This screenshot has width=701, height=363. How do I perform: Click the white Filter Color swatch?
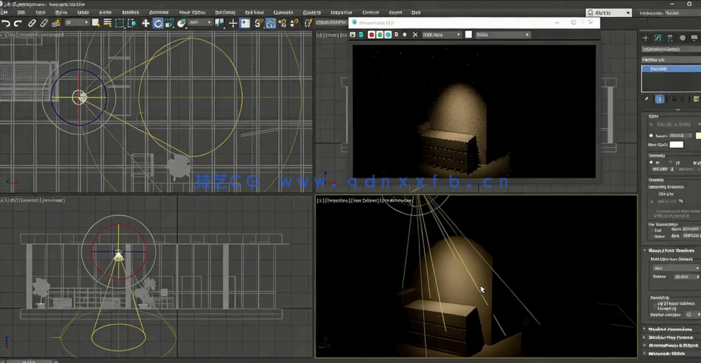coord(676,144)
